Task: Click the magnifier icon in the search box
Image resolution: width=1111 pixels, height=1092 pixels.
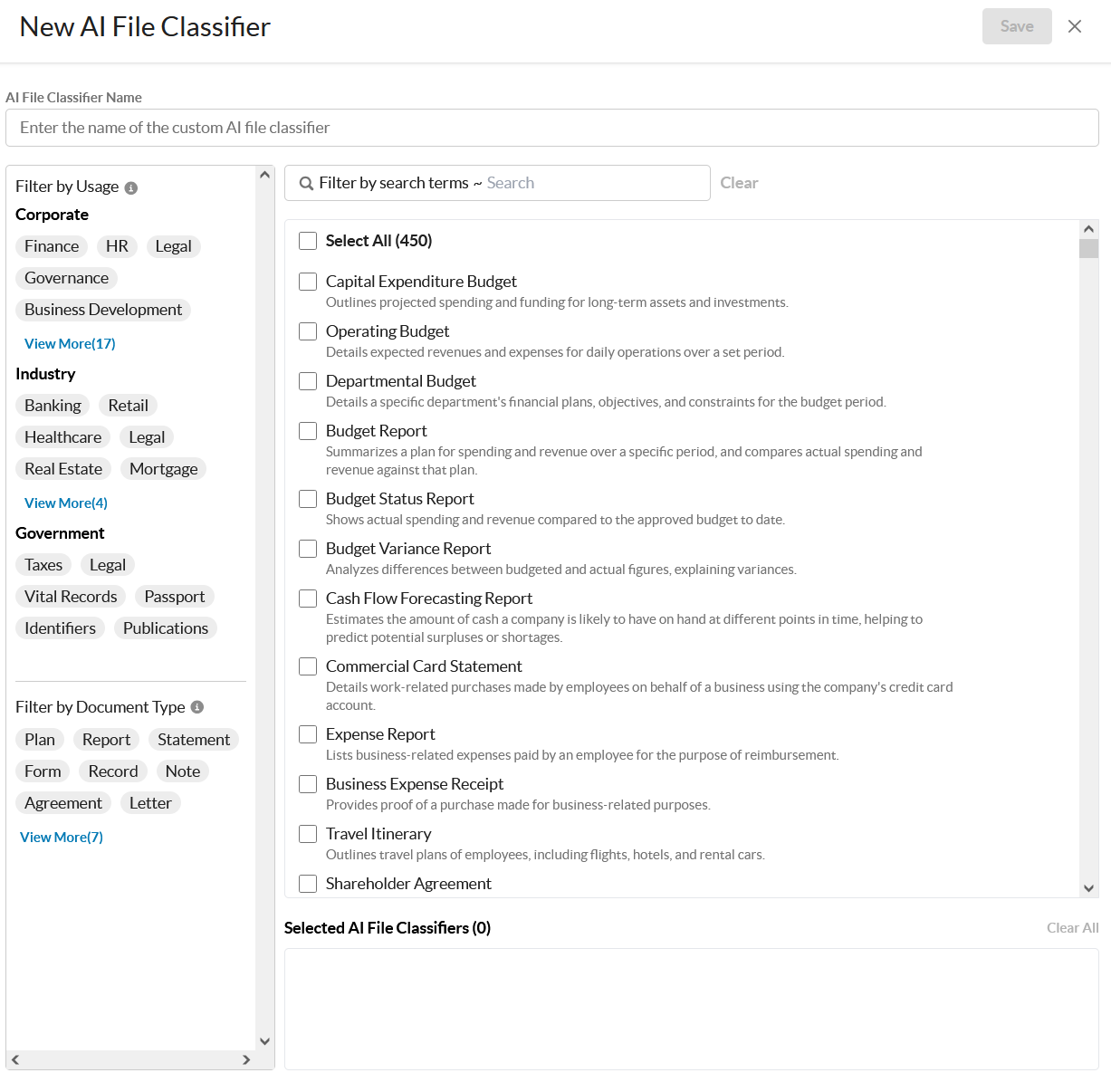Action: (307, 183)
